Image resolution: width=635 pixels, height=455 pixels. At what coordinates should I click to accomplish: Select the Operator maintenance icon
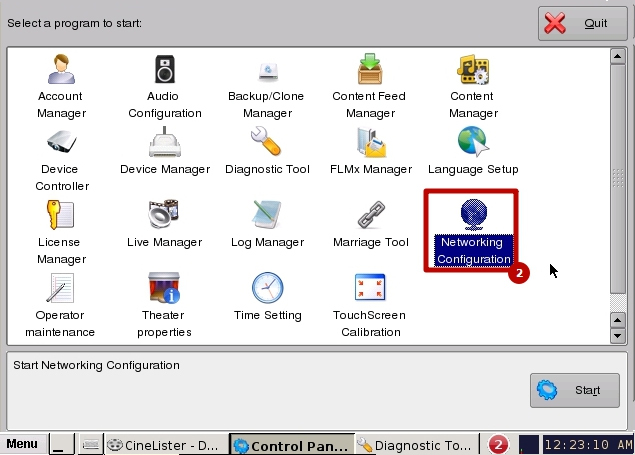click(x=60, y=288)
